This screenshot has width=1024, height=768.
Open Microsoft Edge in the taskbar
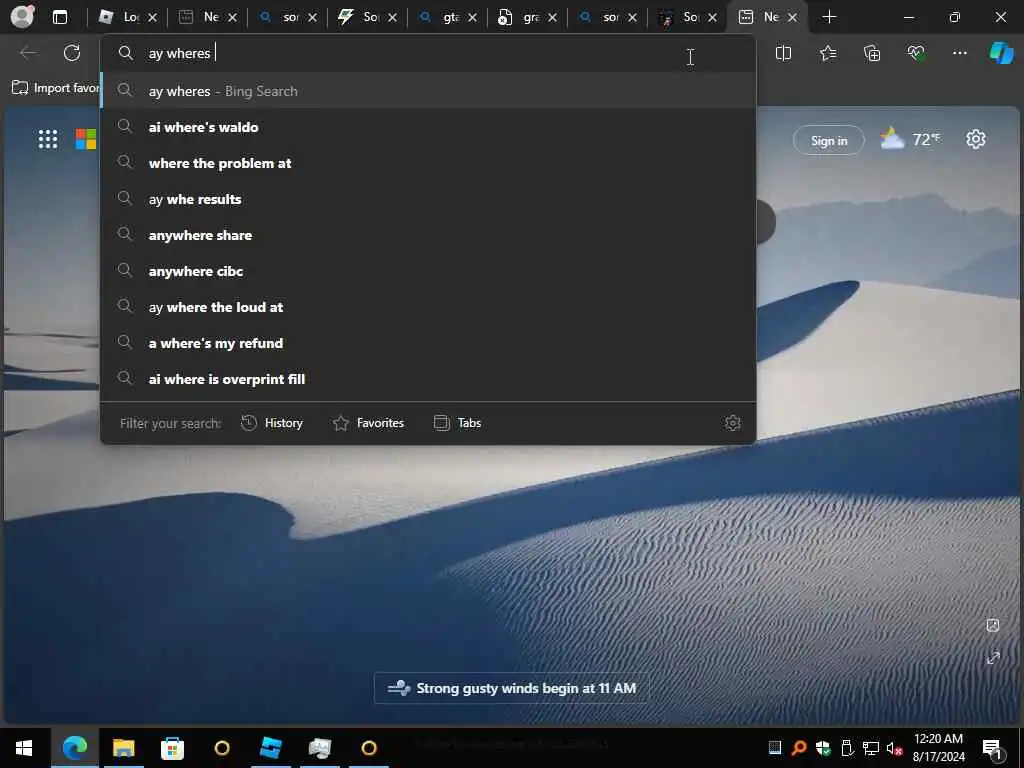click(74, 748)
